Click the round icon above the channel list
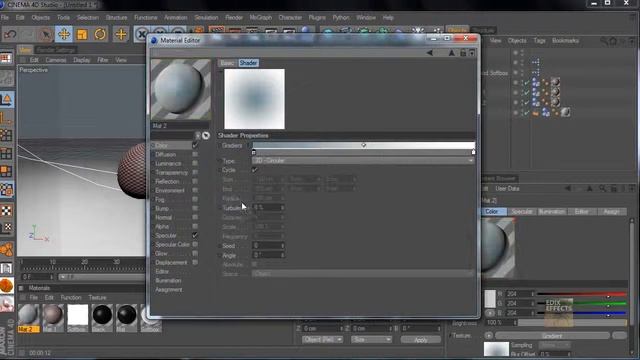 (x=206, y=136)
